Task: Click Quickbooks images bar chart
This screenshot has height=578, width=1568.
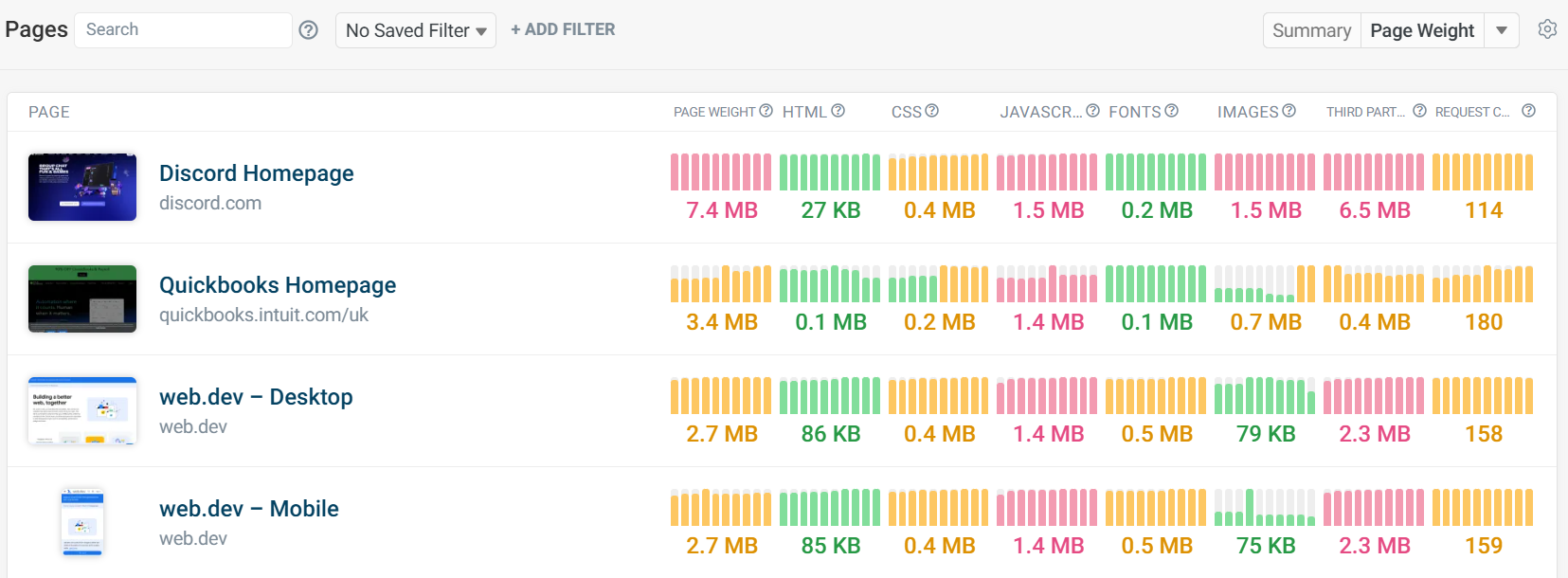Action: (x=1265, y=284)
